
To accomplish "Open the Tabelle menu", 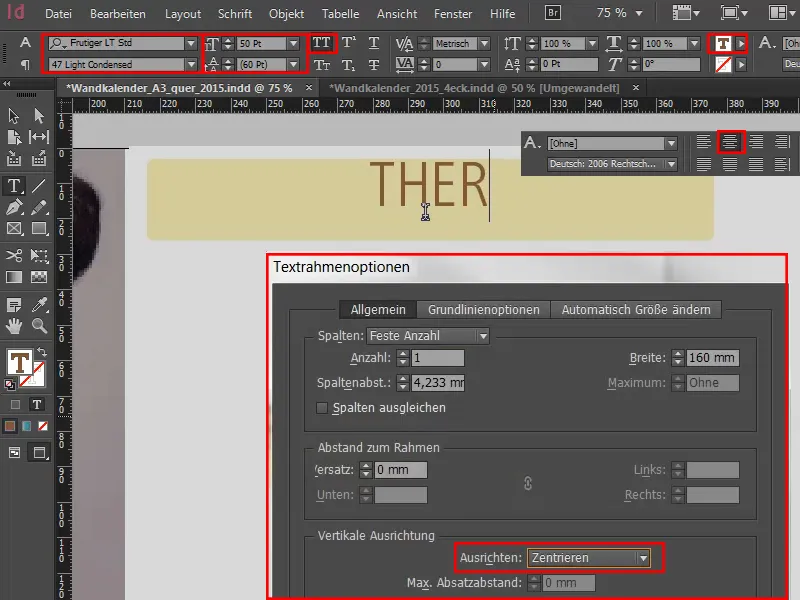I will pos(340,14).
